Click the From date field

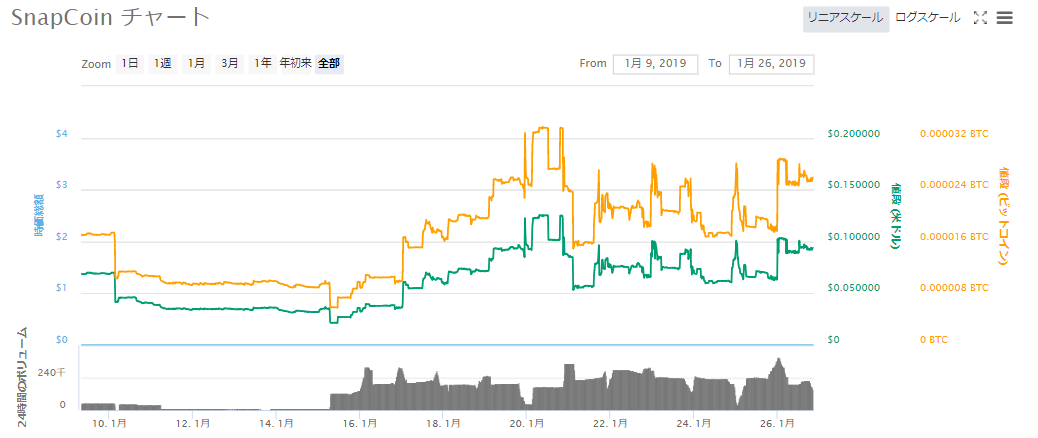pyautogui.click(x=655, y=64)
